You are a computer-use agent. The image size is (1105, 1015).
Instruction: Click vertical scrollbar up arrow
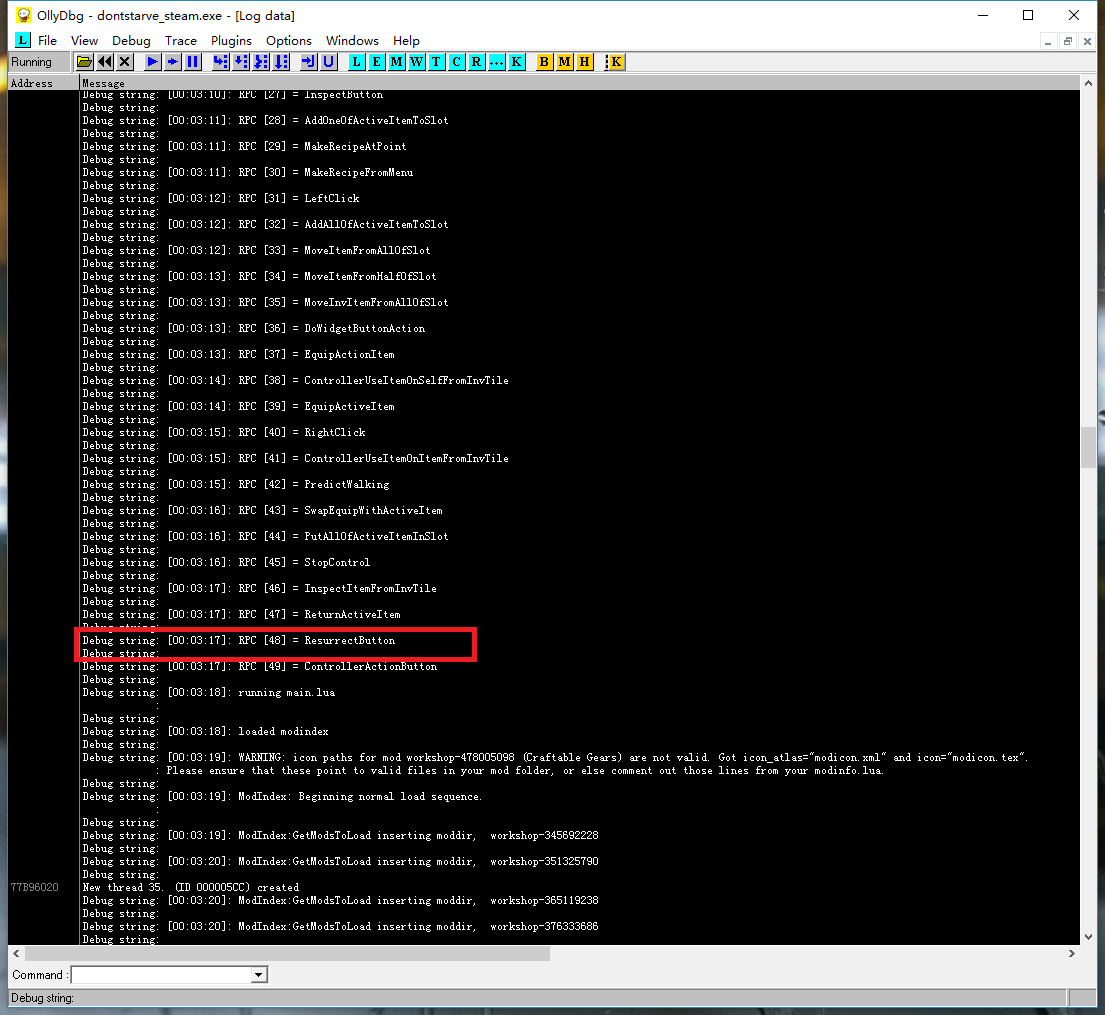pyautogui.click(x=1088, y=83)
